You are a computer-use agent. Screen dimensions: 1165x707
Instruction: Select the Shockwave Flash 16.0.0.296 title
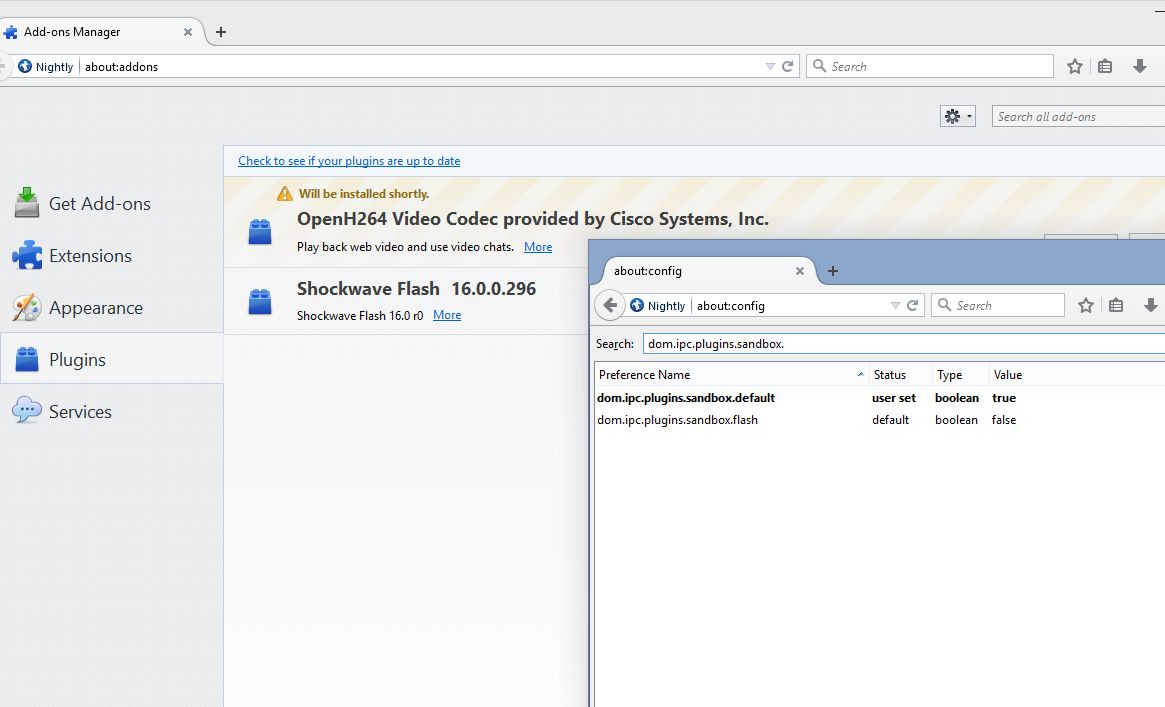416,288
